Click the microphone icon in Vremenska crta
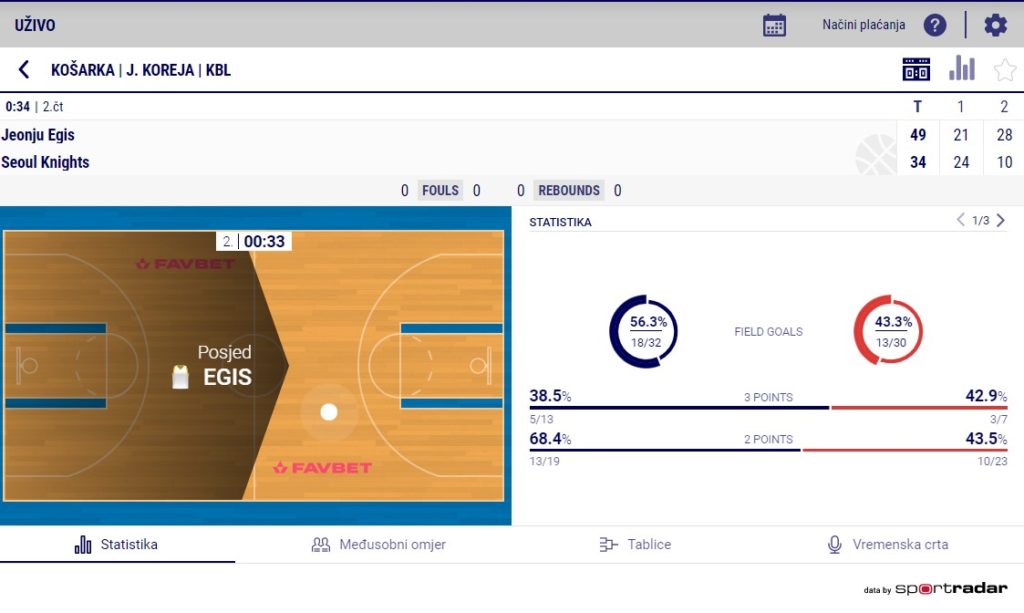The image size is (1024, 613). 834,545
